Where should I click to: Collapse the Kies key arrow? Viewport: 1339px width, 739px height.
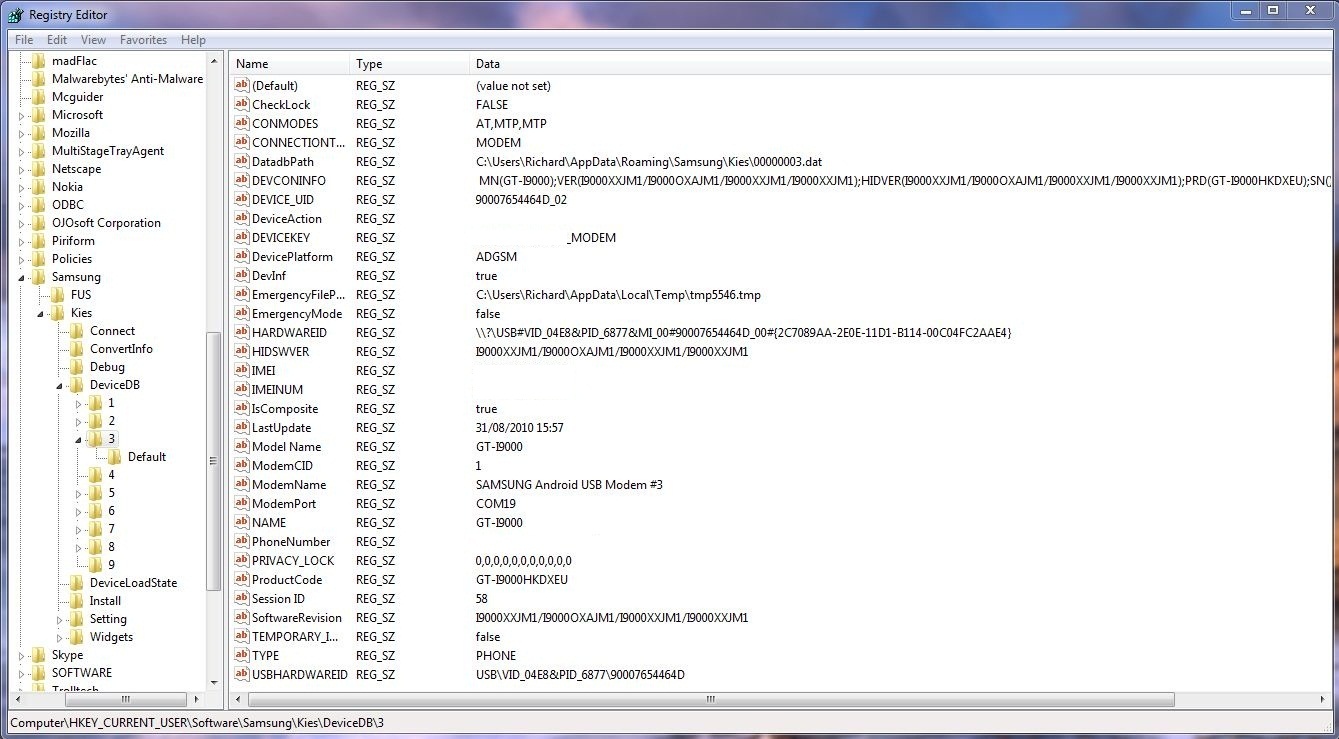click(x=41, y=313)
